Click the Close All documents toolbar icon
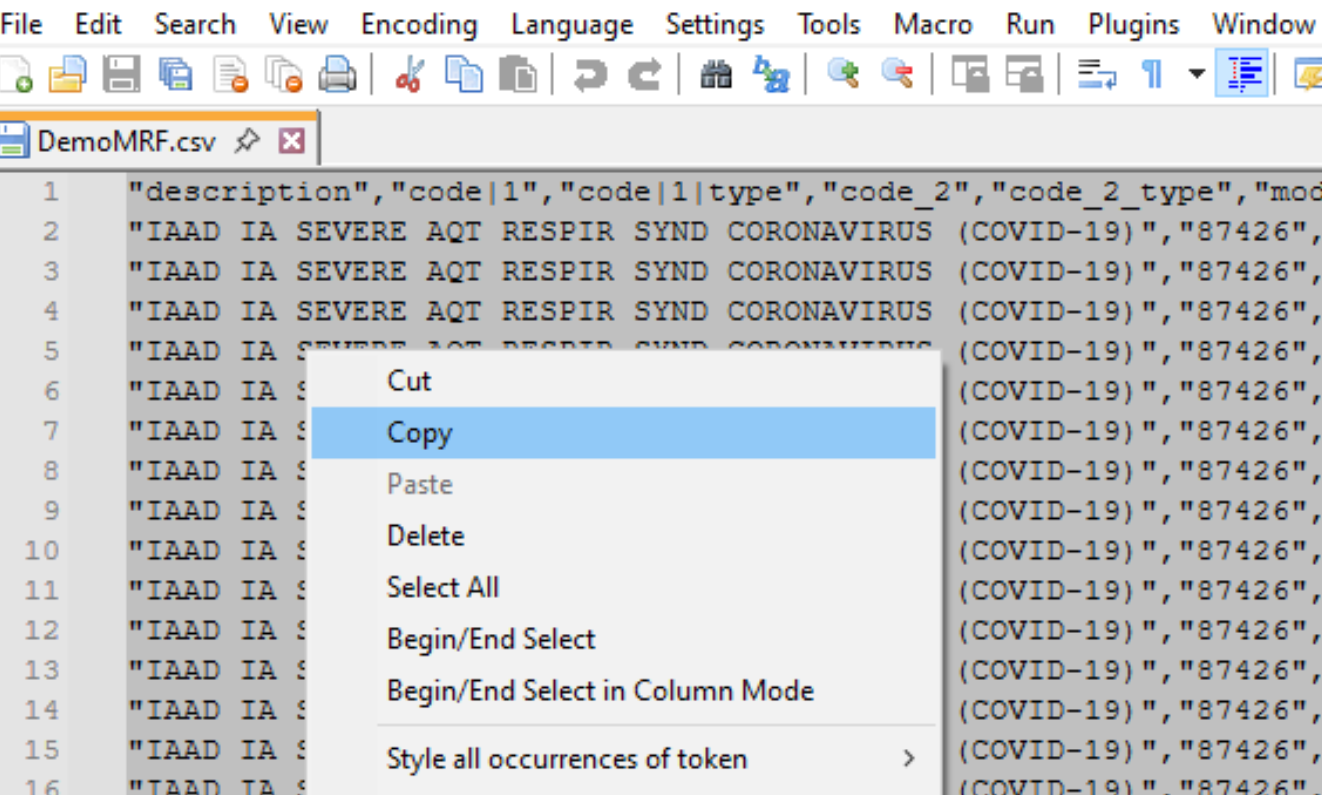This screenshot has width=1322, height=795. [x=283, y=74]
